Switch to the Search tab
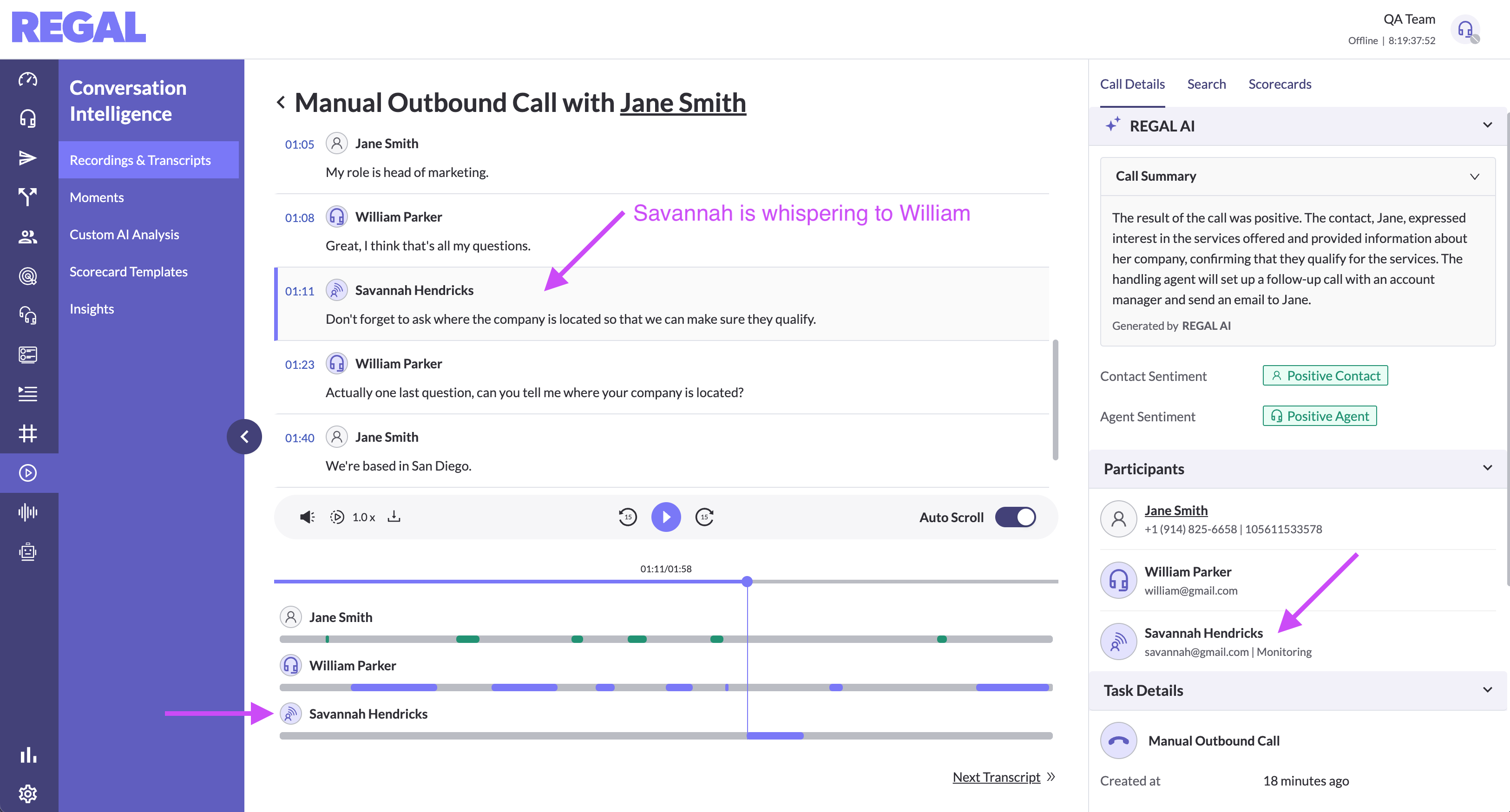Image resolution: width=1510 pixels, height=812 pixels. click(x=1206, y=84)
